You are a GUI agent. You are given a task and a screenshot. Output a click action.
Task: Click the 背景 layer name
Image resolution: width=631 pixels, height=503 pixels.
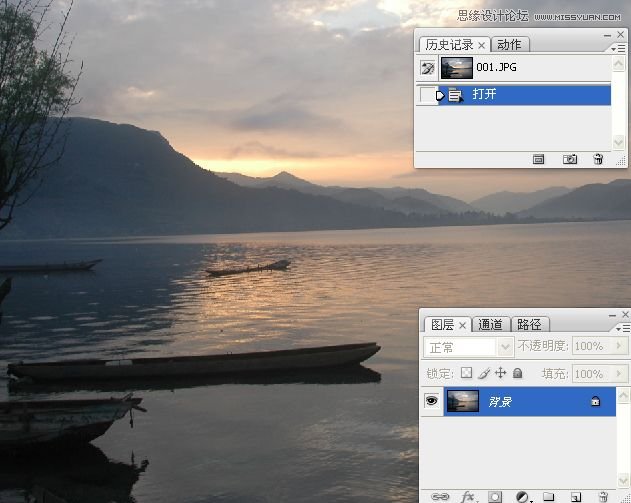(x=500, y=402)
